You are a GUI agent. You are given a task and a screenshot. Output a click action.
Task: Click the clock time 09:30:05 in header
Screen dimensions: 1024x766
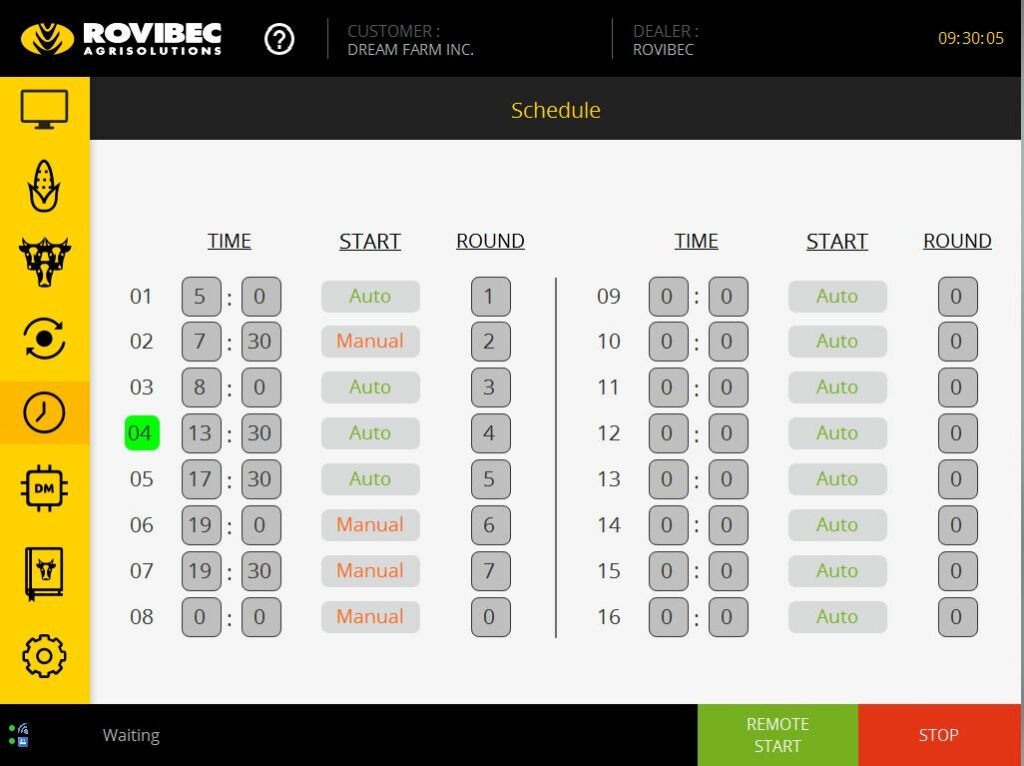pos(970,39)
